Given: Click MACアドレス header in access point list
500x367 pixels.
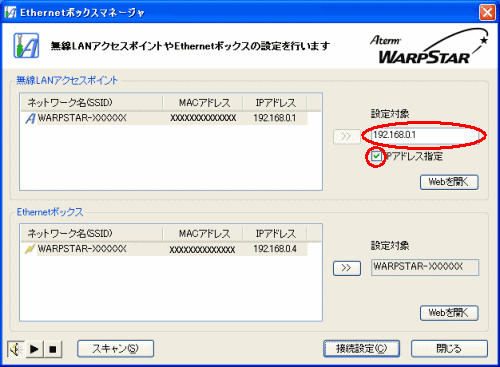Looking at the screenshot, I should pos(203,103).
